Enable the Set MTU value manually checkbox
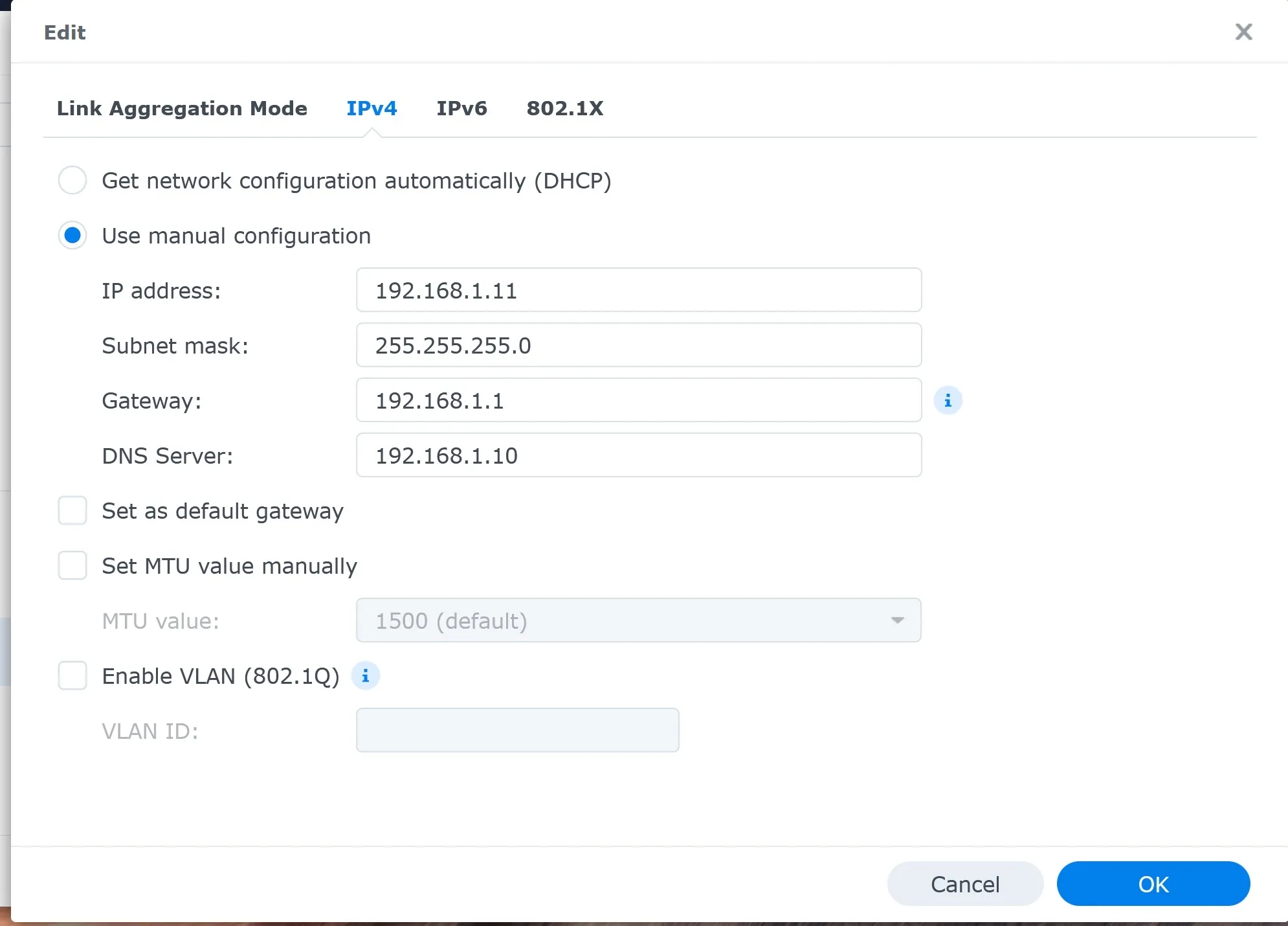 click(72, 565)
